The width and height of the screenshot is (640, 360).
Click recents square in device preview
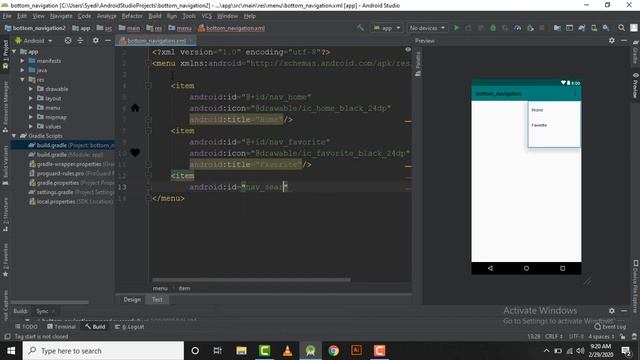(562, 268)
